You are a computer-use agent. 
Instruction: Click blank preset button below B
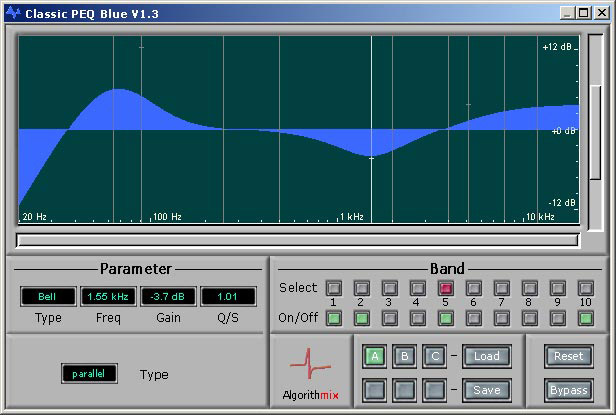click(404, 390)
